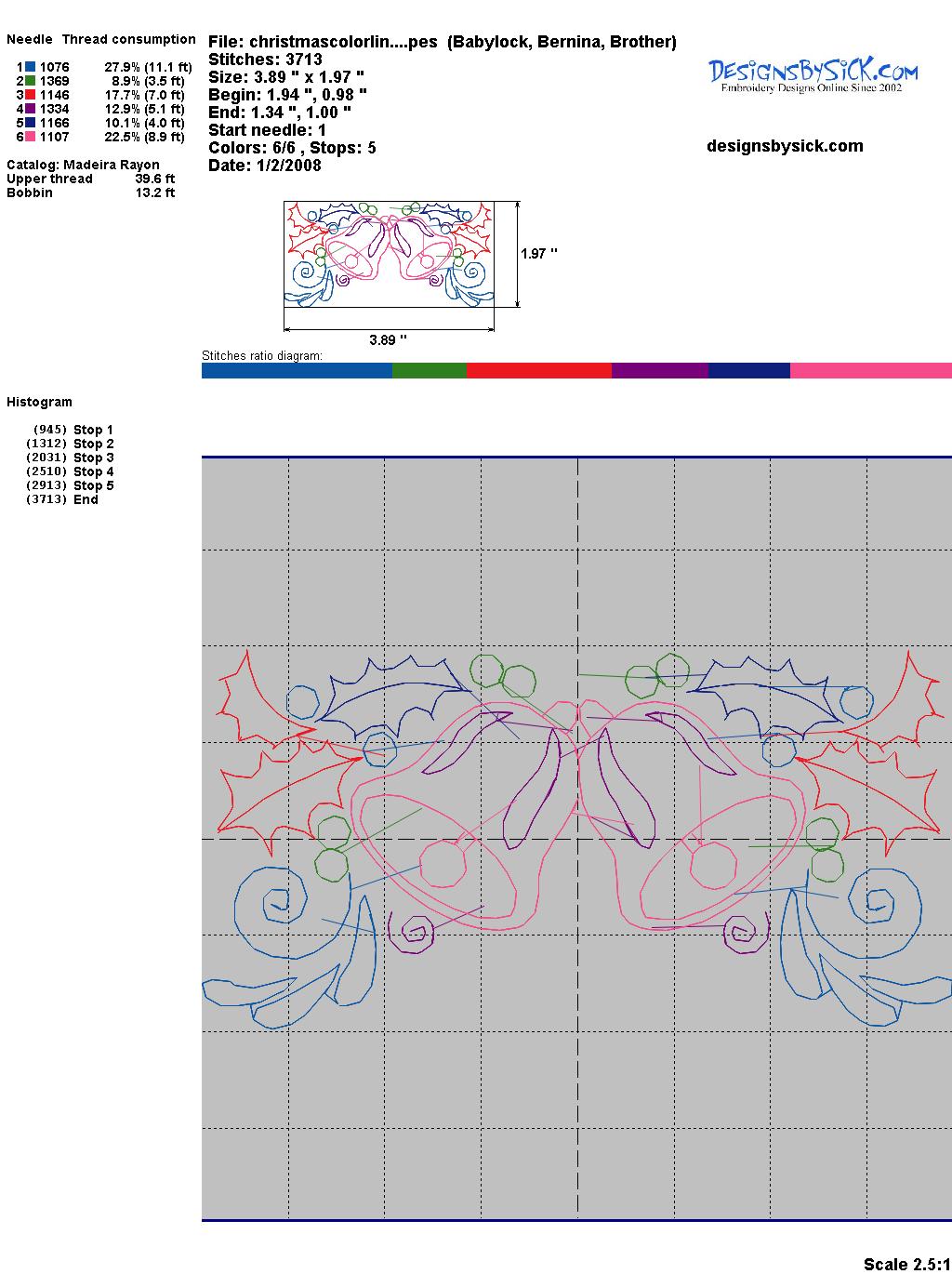Click the purple segment in stitches ratio bar

coord(659,371)
